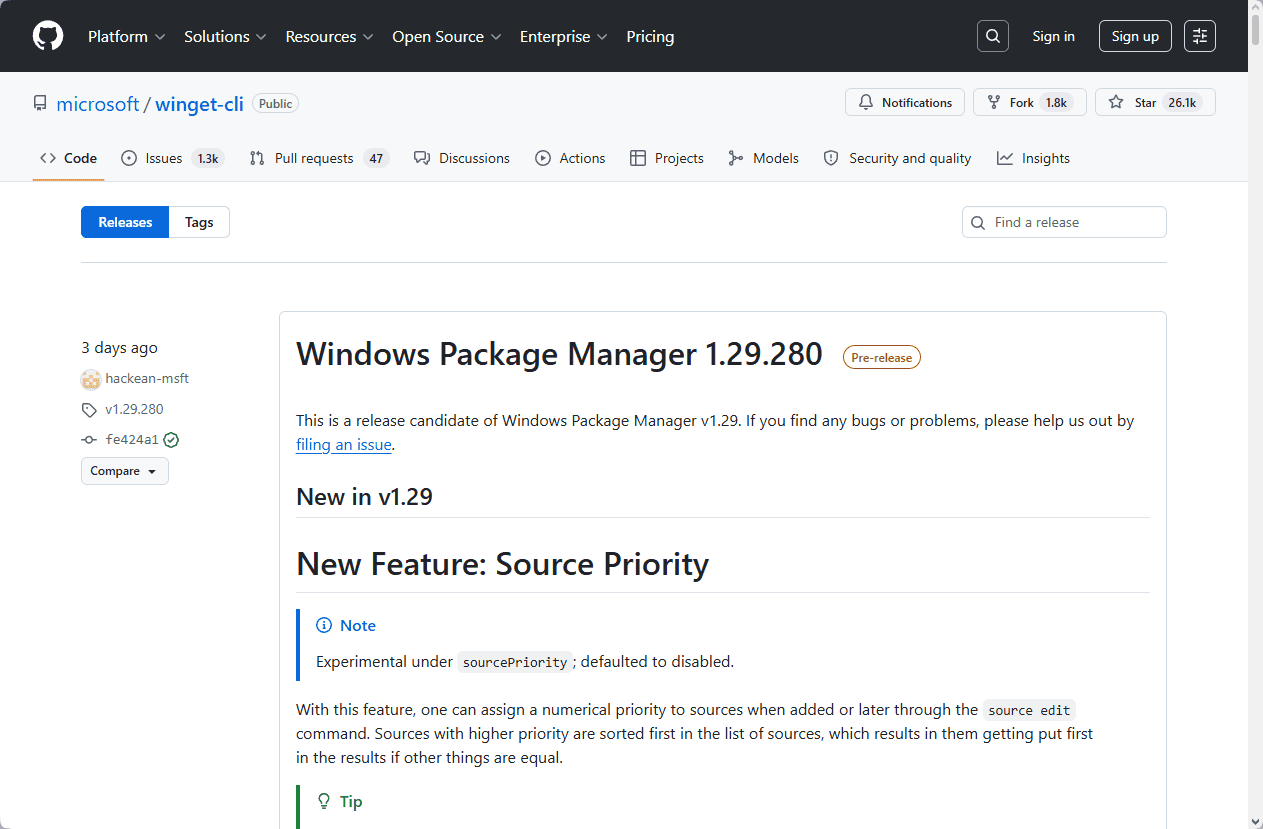This screenshot has width=1263, height=829.
Task: Go to the Pricing page
Action: pos(650,36)
